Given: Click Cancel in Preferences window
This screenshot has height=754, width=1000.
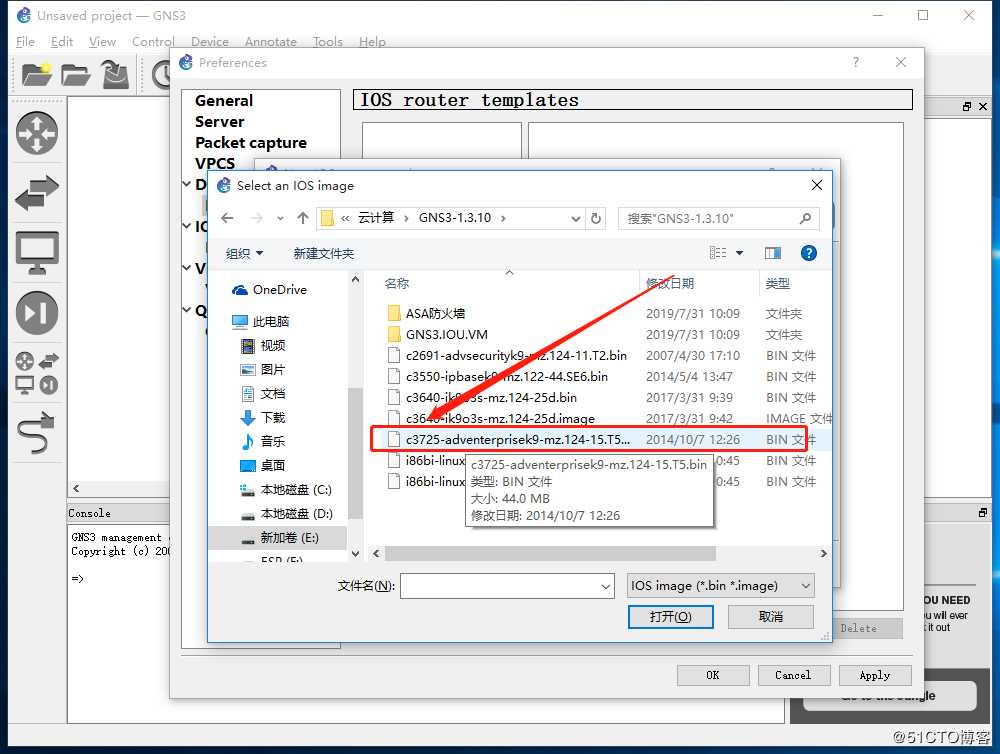Looking at the screenshot, I should pos(793,675).
